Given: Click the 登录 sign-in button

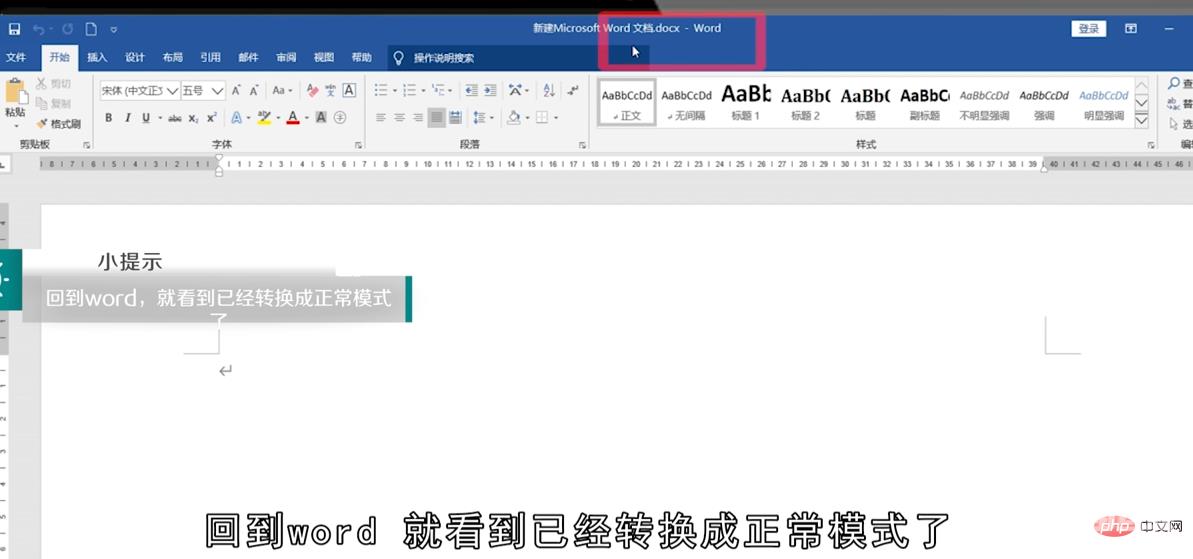Looking at the screenshot, I should (1088, 29).
